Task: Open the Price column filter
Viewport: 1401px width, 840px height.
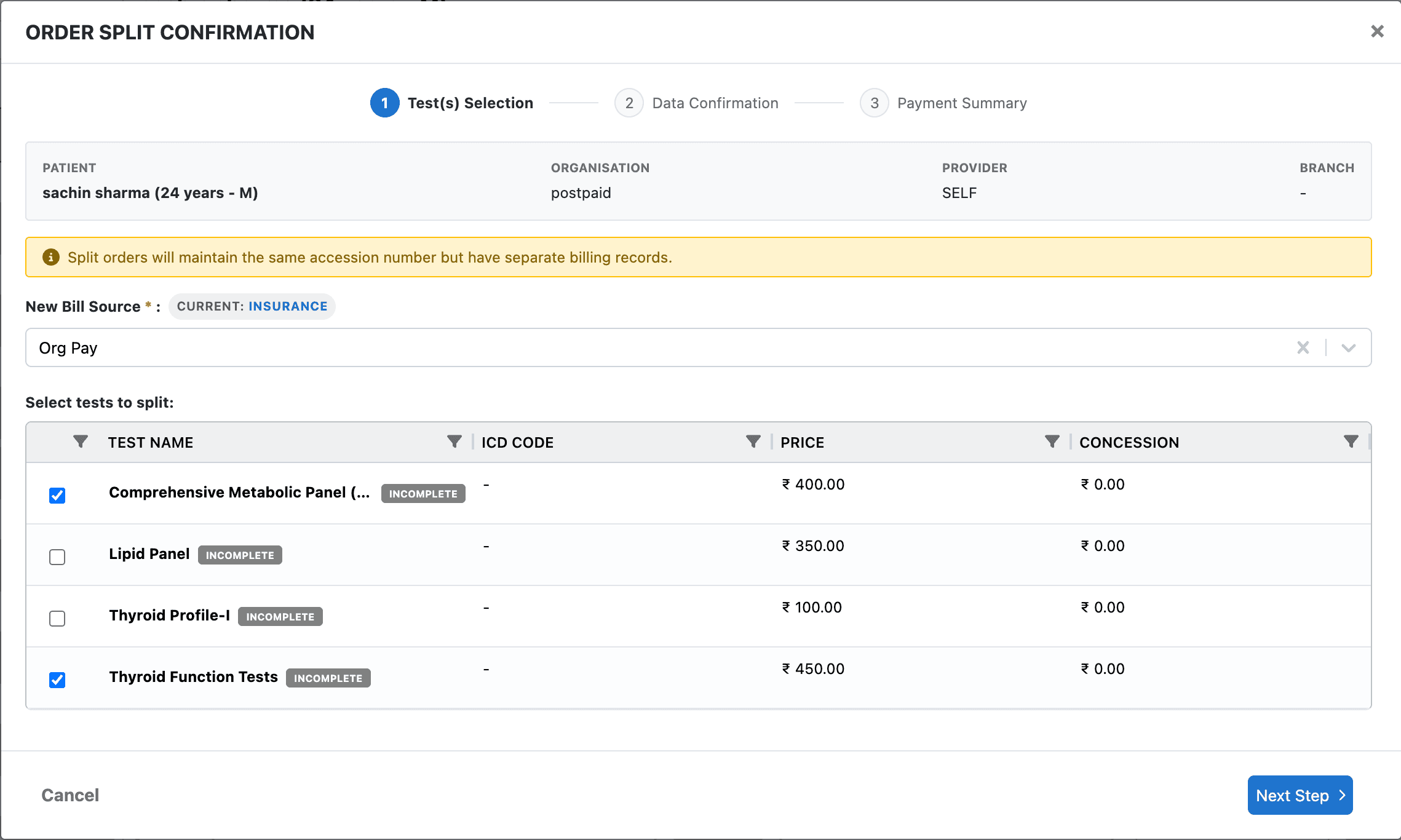Action: pyautogui.click(x=1052, y=442)
